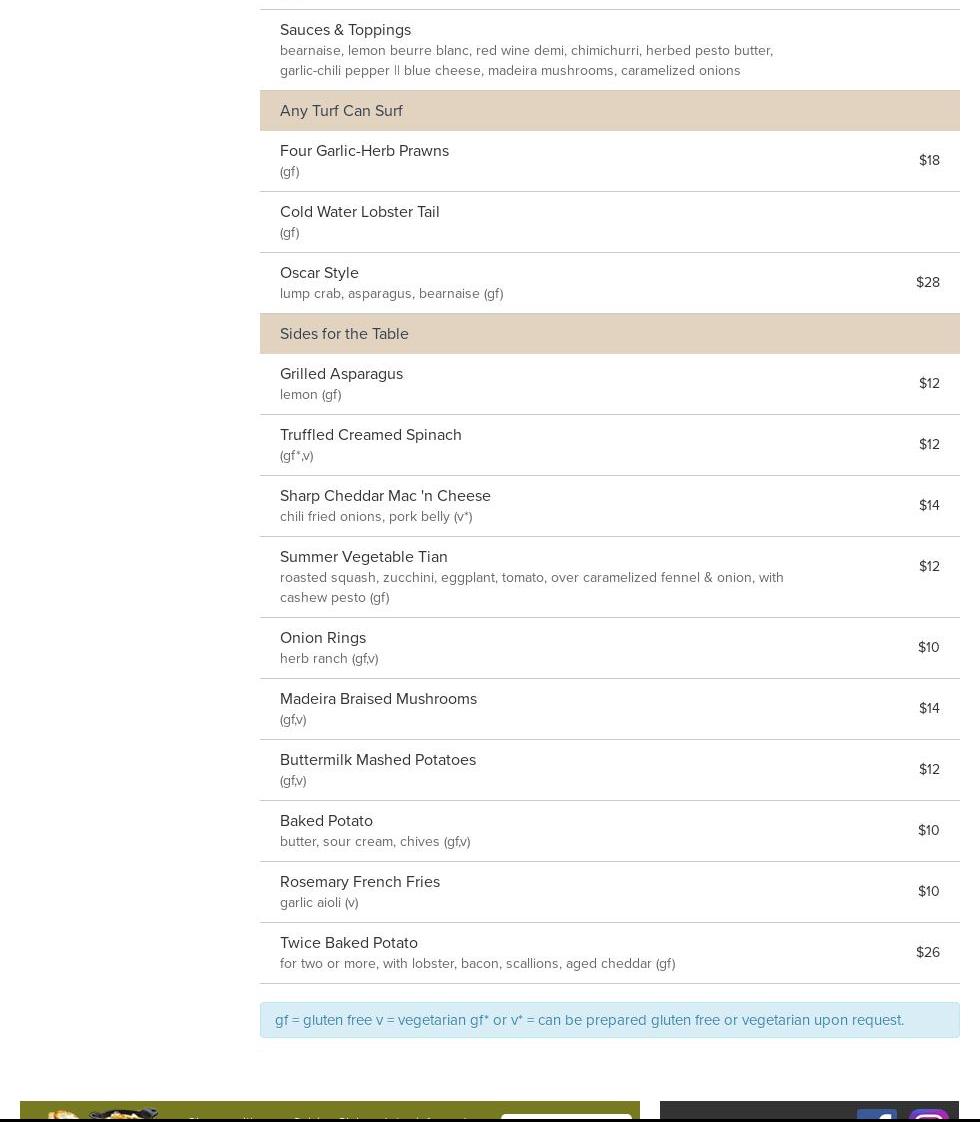Click the Any Turf Can Surf header
This screenshot has width=980, height=1122.
click(341, 111)
